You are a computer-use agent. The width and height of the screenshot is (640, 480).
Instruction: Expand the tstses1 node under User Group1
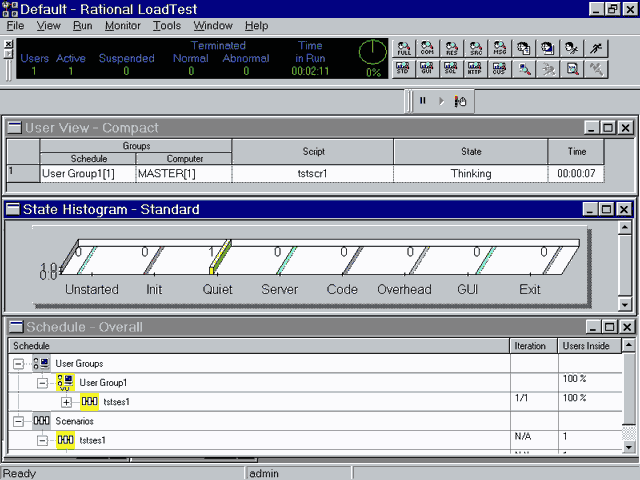click(66, 402)
